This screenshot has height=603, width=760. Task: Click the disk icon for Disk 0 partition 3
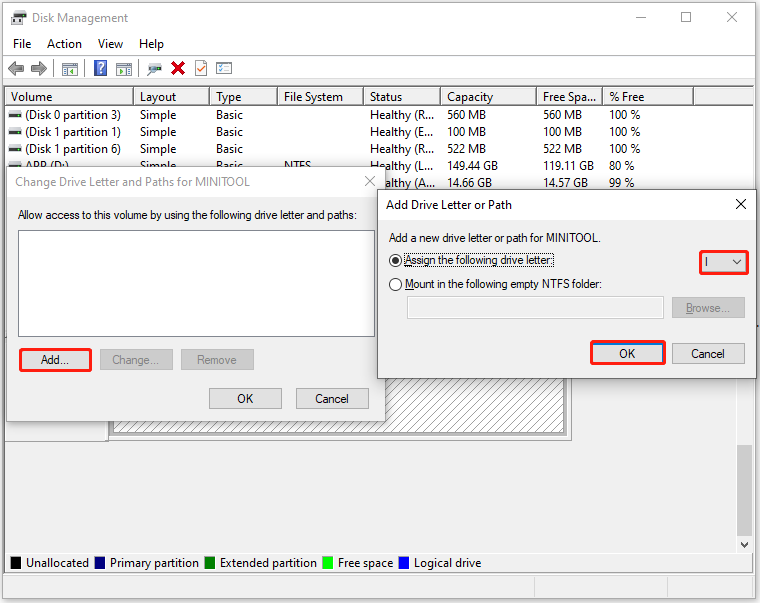tap(15, 115)
